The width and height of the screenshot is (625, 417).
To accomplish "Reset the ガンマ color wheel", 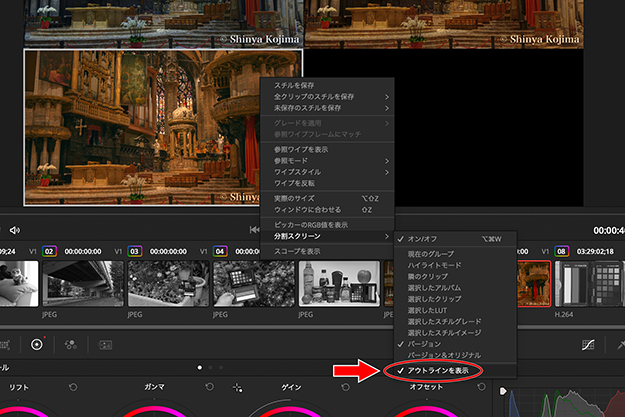I will [211, 387].
